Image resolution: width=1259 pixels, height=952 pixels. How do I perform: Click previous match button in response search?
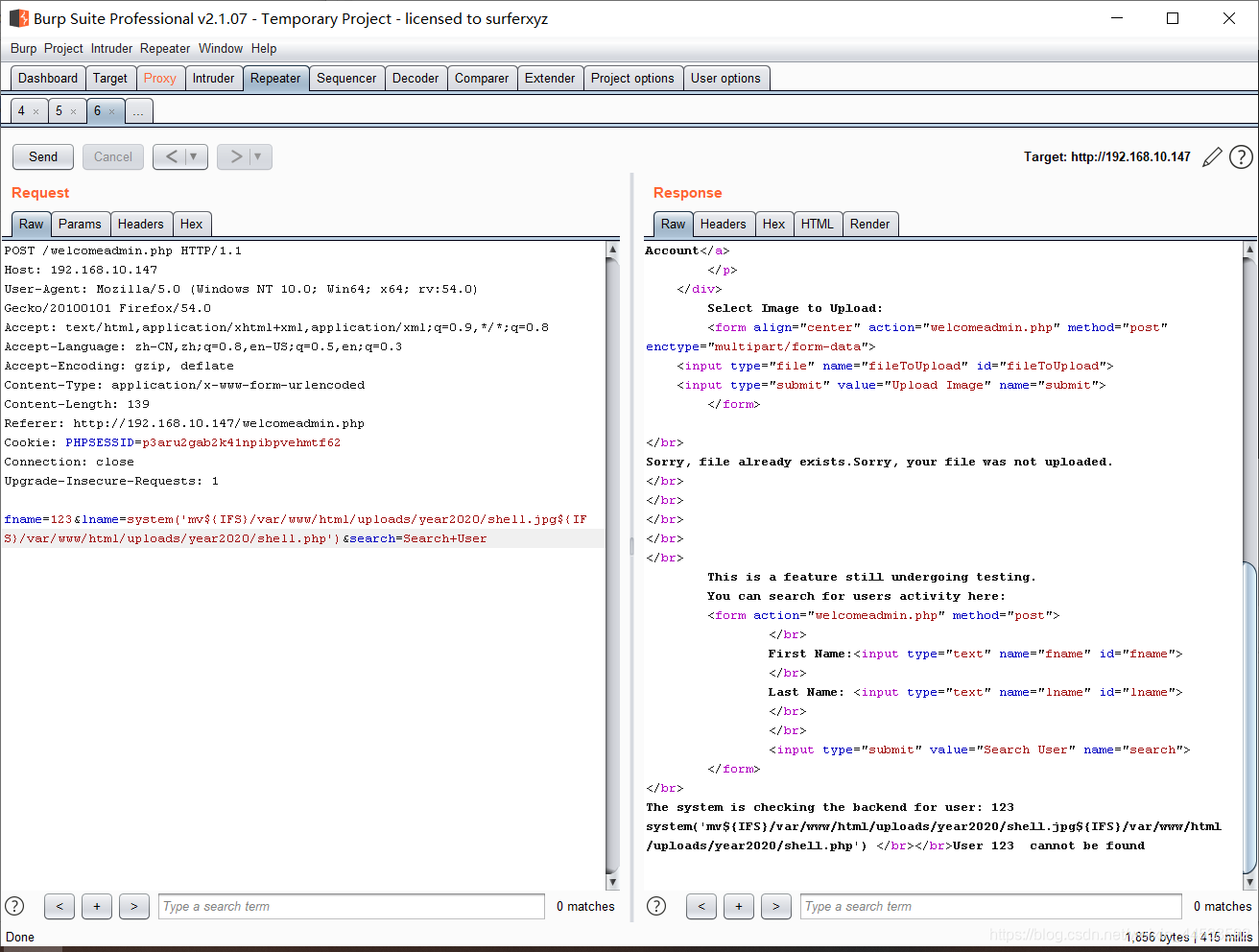pyautogui.click(x=701, y=906)
